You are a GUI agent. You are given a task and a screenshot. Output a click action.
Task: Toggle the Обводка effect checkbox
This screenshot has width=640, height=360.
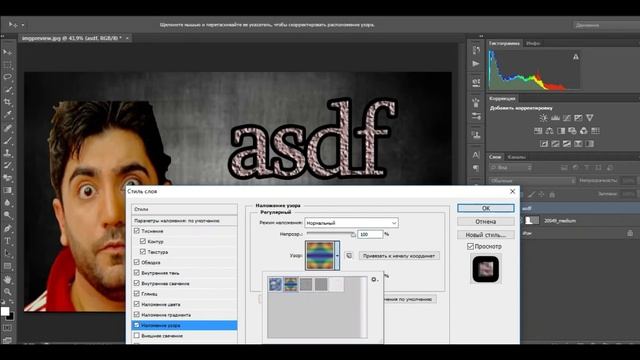(x=137, y=262)
